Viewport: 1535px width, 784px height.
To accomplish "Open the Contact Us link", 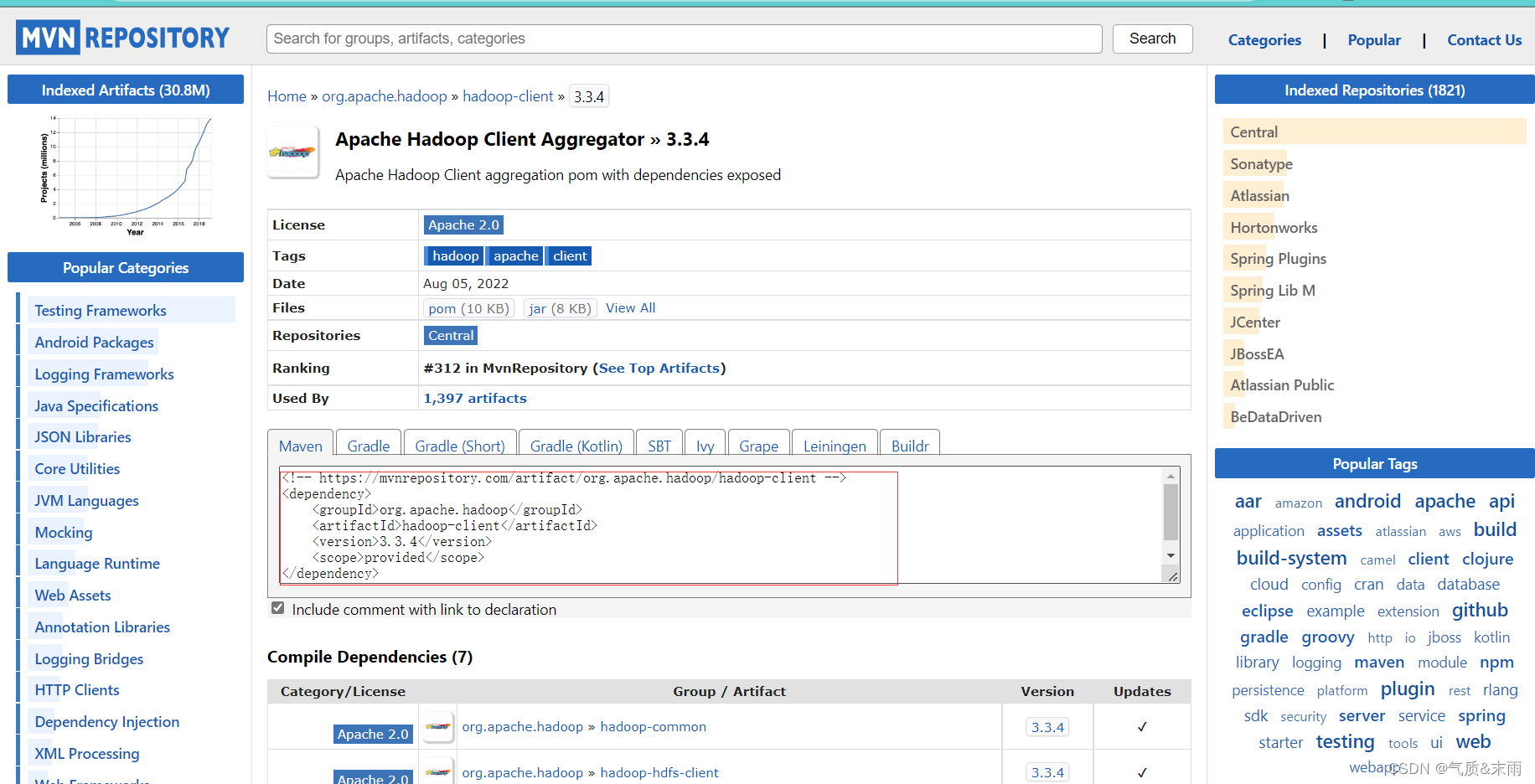I will point(1484,40).
